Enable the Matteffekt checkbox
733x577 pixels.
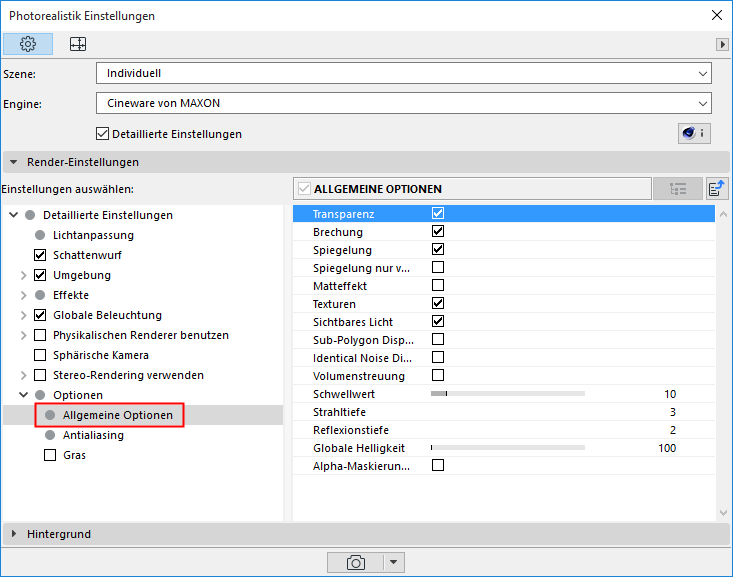438,286
